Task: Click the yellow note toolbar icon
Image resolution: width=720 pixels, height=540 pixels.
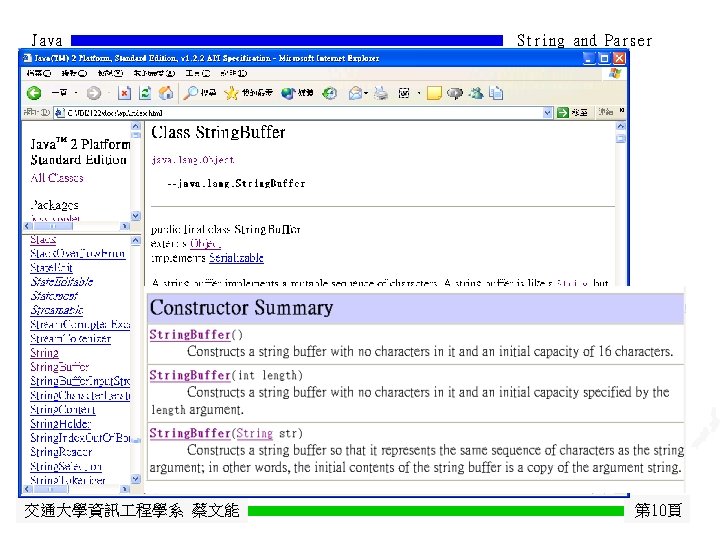Action: pyautogui.click(x=434, y=93)
